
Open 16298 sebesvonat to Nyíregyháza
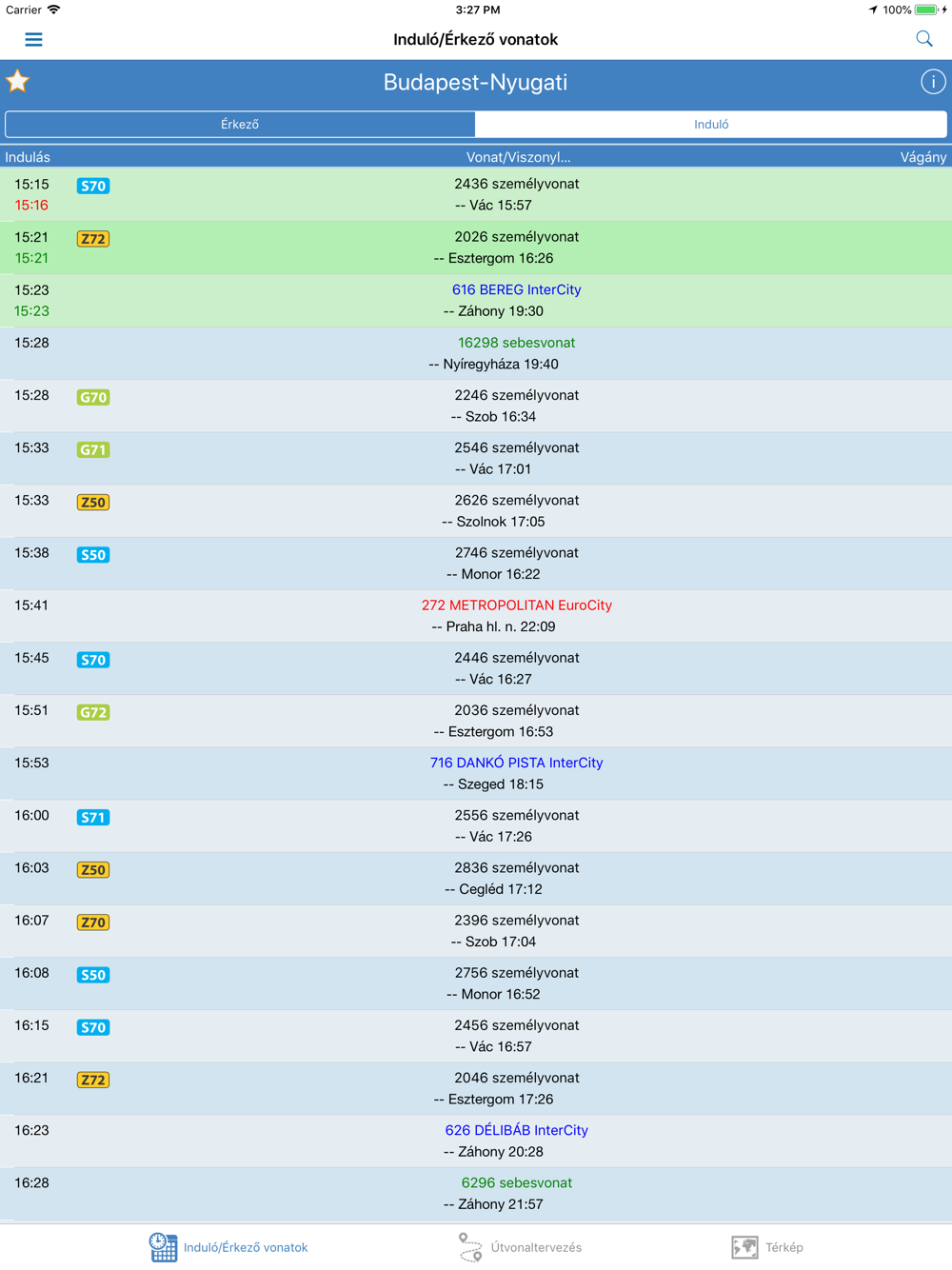coord(516,343)
